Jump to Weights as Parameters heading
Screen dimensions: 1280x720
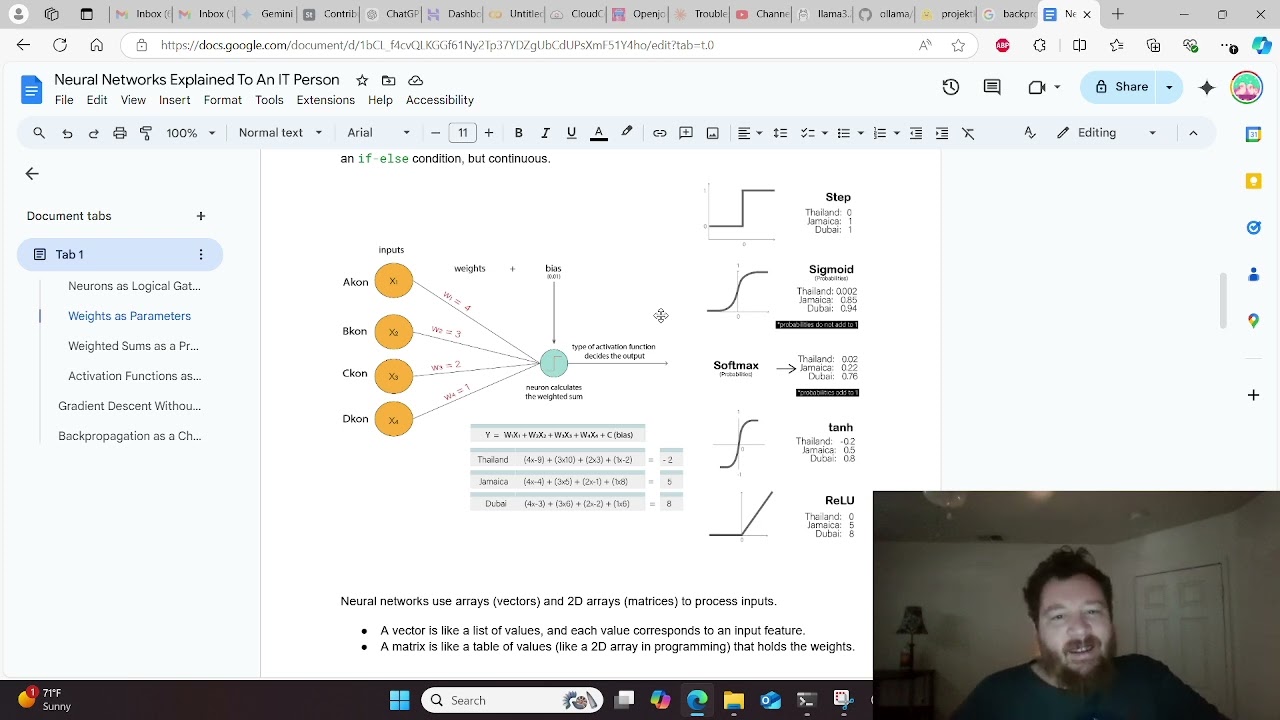coord(129,316)
